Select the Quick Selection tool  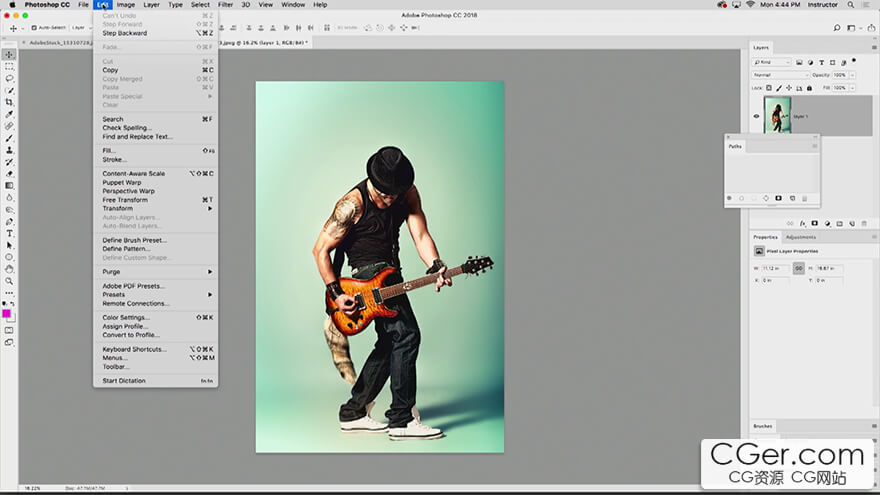click(x=9, y=90)
